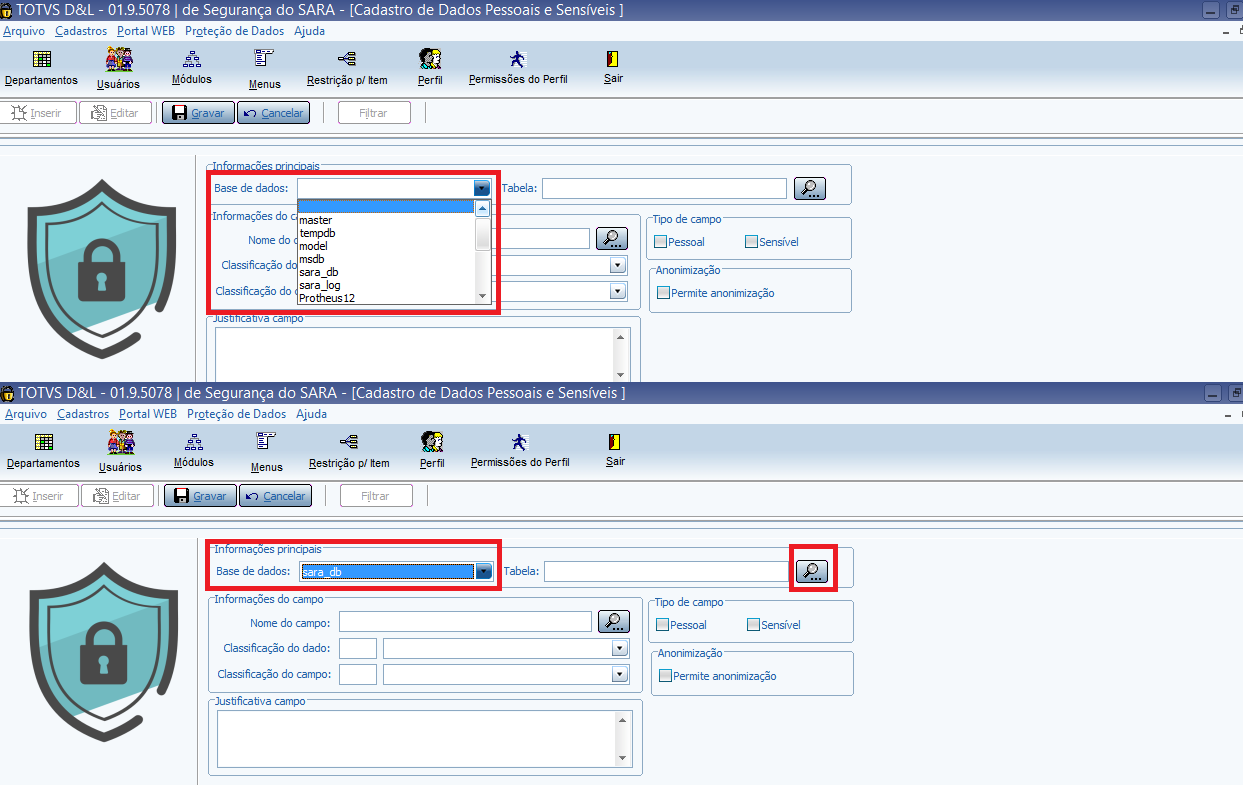
Task: Select model in the database list
Action: point(386,246)
